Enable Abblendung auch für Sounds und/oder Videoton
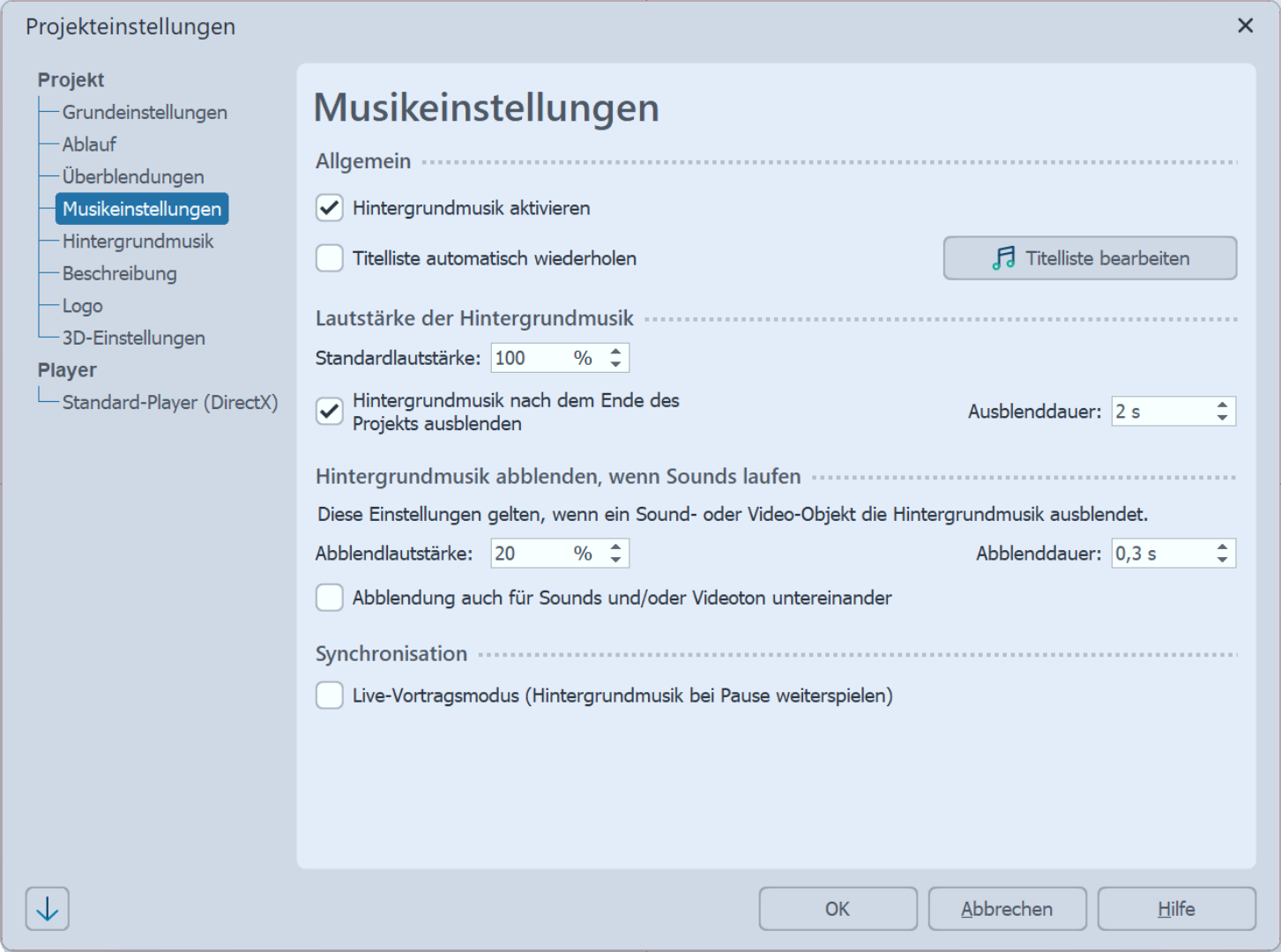 329,598
